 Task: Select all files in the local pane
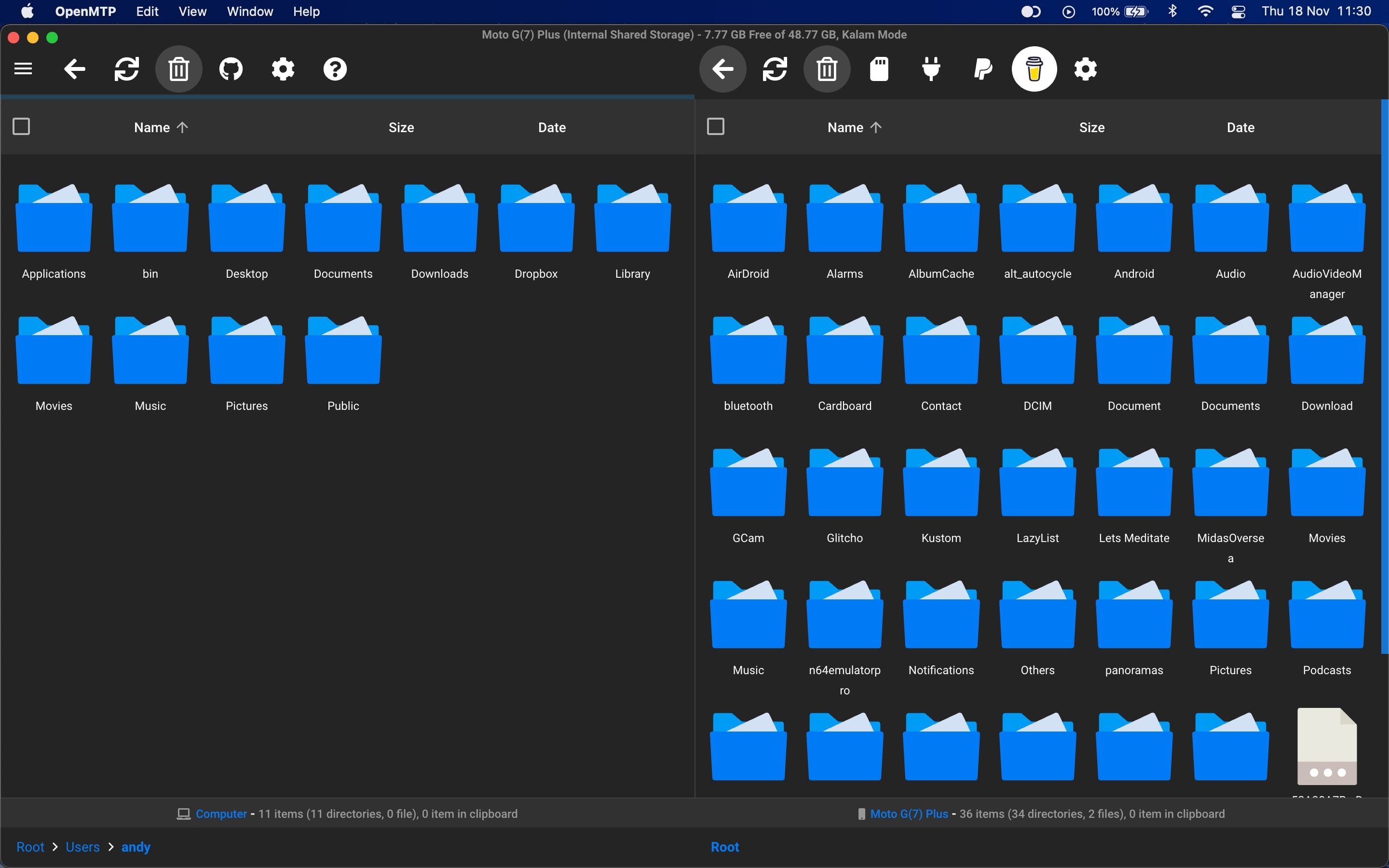click(x=22, y=126)
